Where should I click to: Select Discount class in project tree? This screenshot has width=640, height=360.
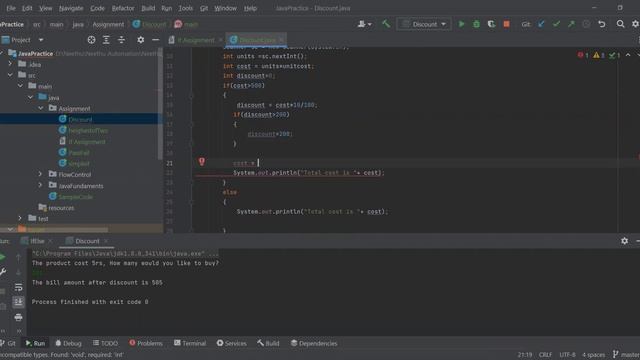coord(80,119)
